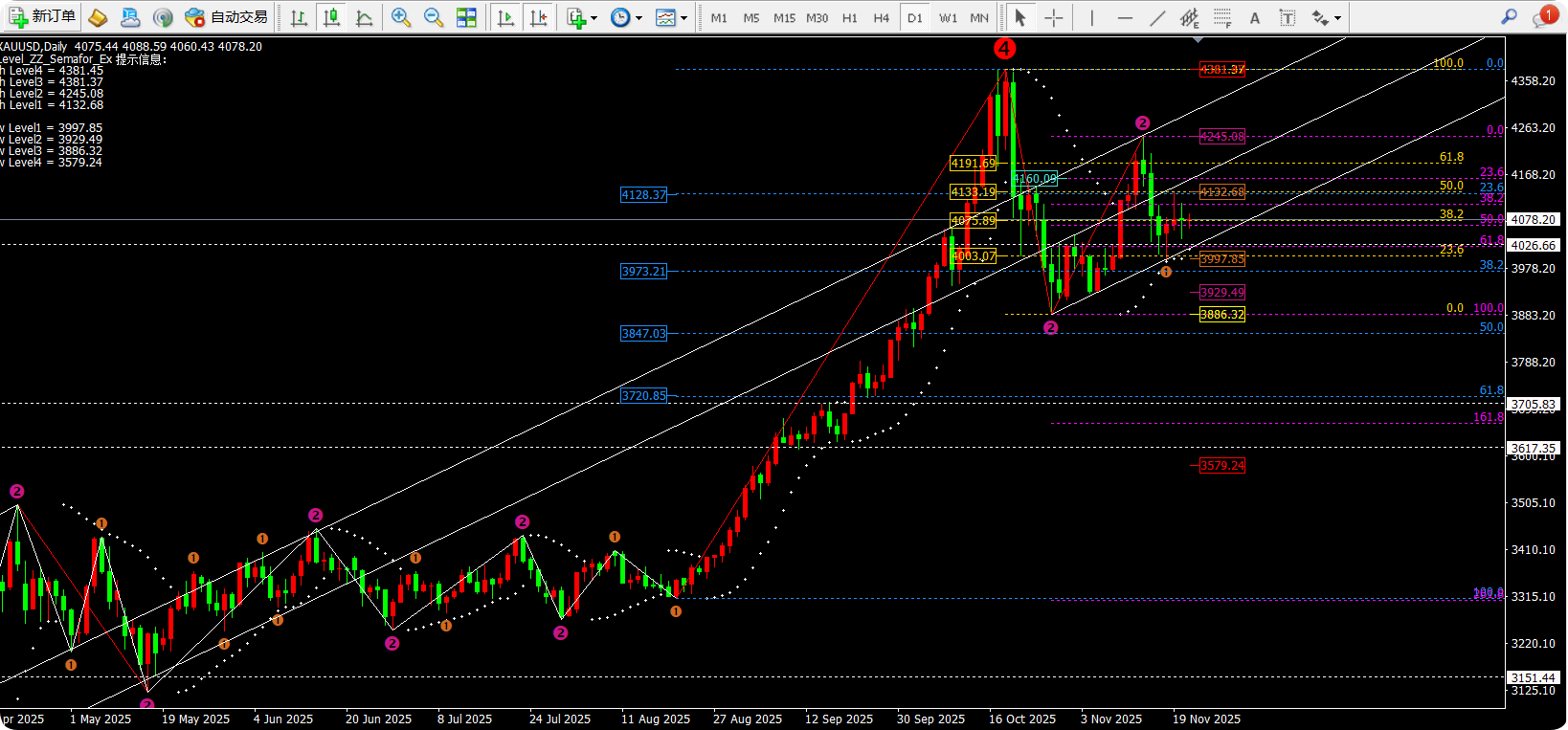This screenshot has height=730, width=1568.
Task: Select the crosshair tool
Action: pos(1053,17)
